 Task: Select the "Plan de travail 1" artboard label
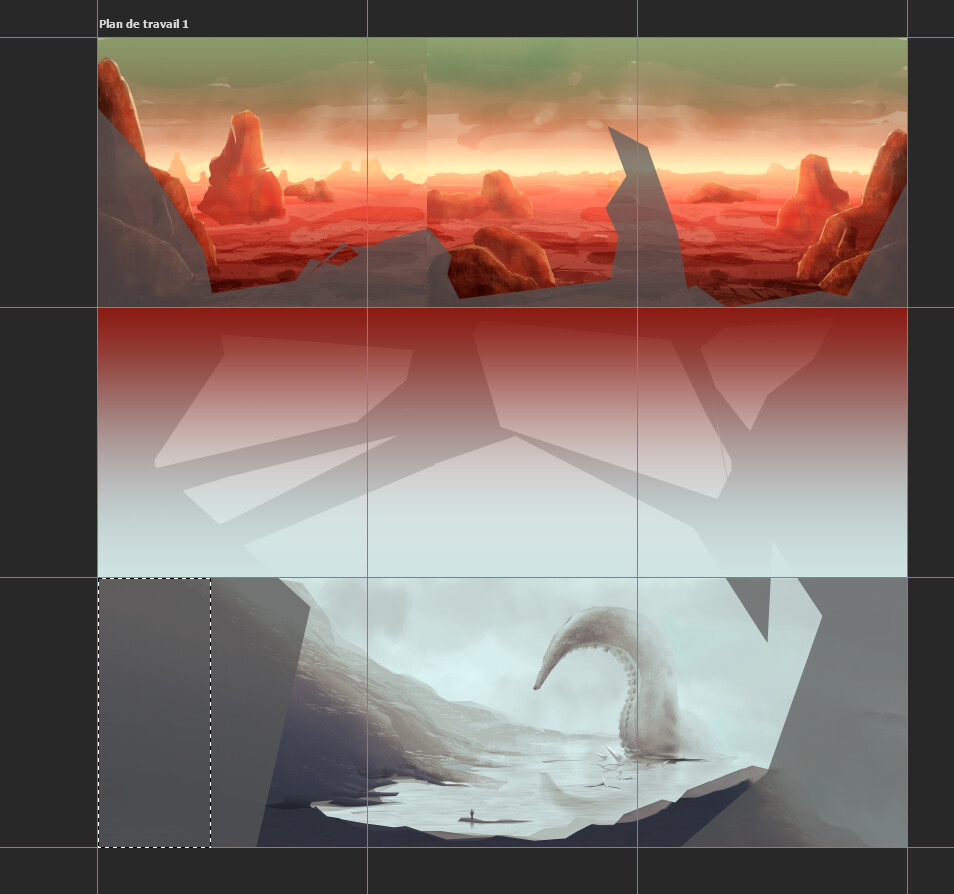(144, 24)
